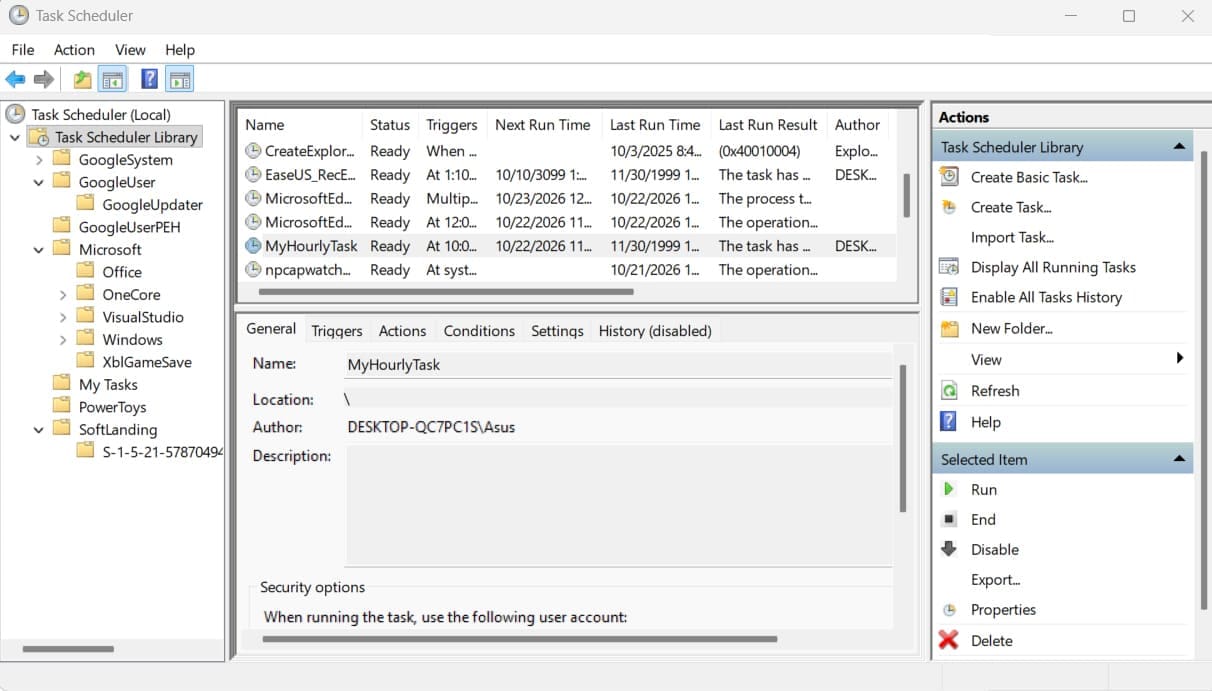Switch to the Triggers tab
1212x691 pixels.
tap(337, 331)
